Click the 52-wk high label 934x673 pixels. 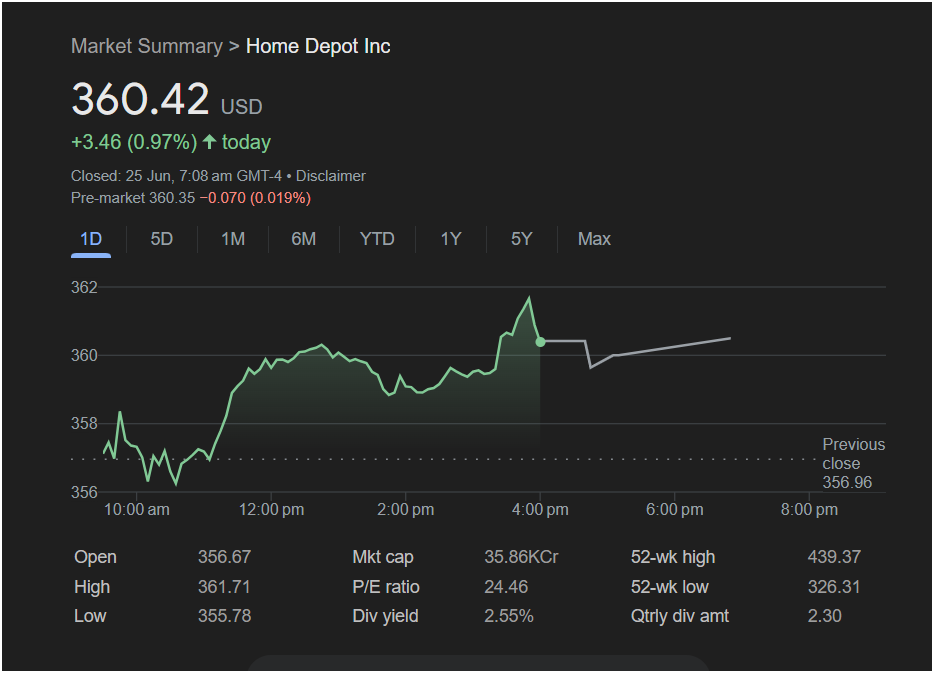673,557
